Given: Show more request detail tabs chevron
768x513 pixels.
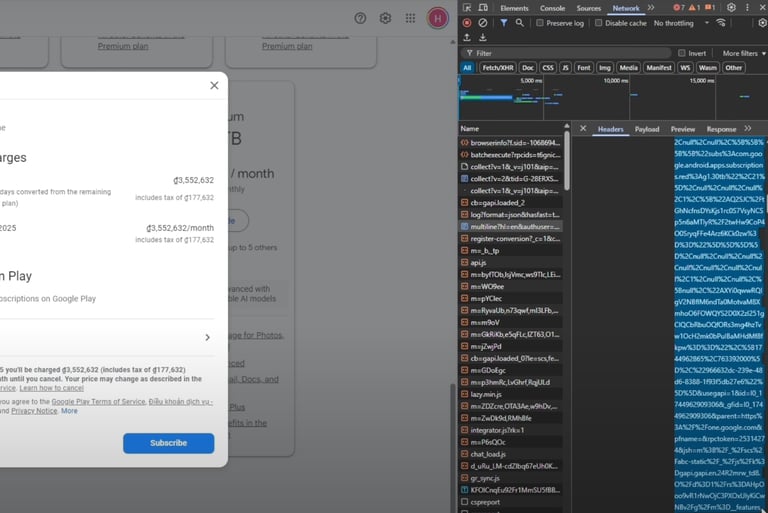Looking at the screenshot, I should click(747, 128).
